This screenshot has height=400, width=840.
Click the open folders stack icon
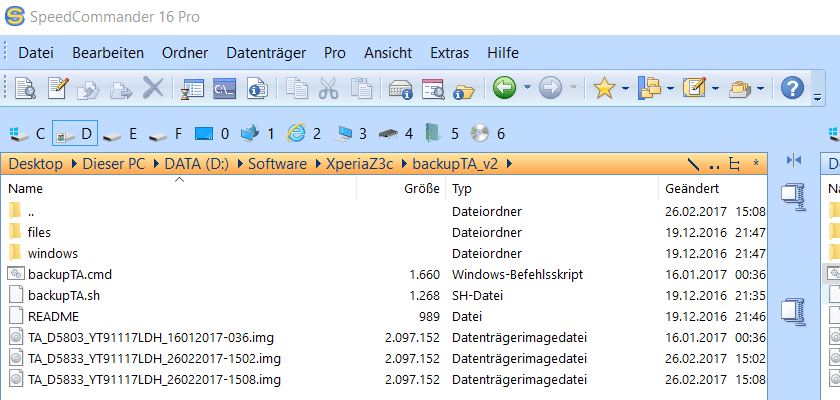pos(740,89)
